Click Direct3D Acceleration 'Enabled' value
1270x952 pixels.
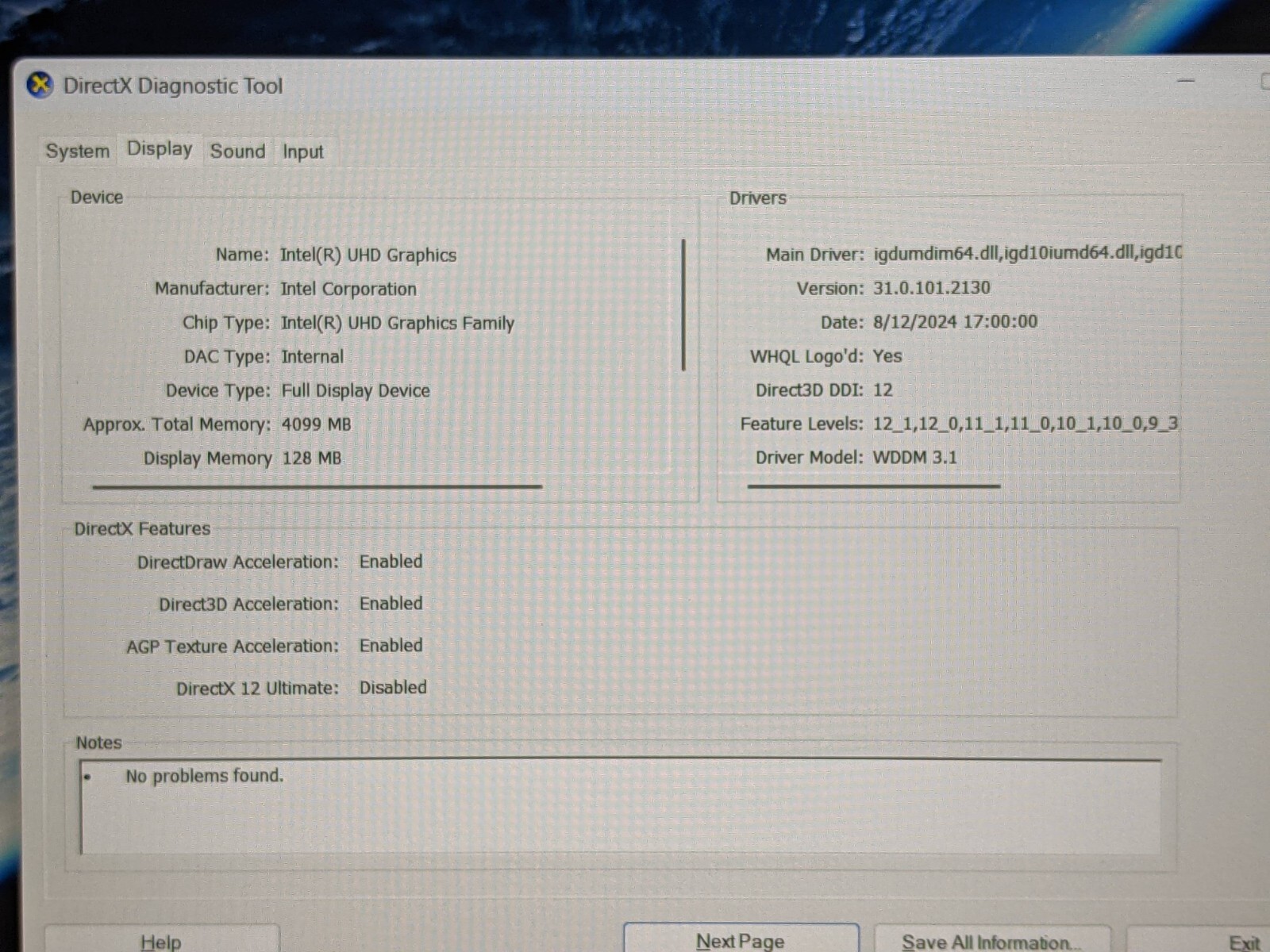click(x=391, y=603)
